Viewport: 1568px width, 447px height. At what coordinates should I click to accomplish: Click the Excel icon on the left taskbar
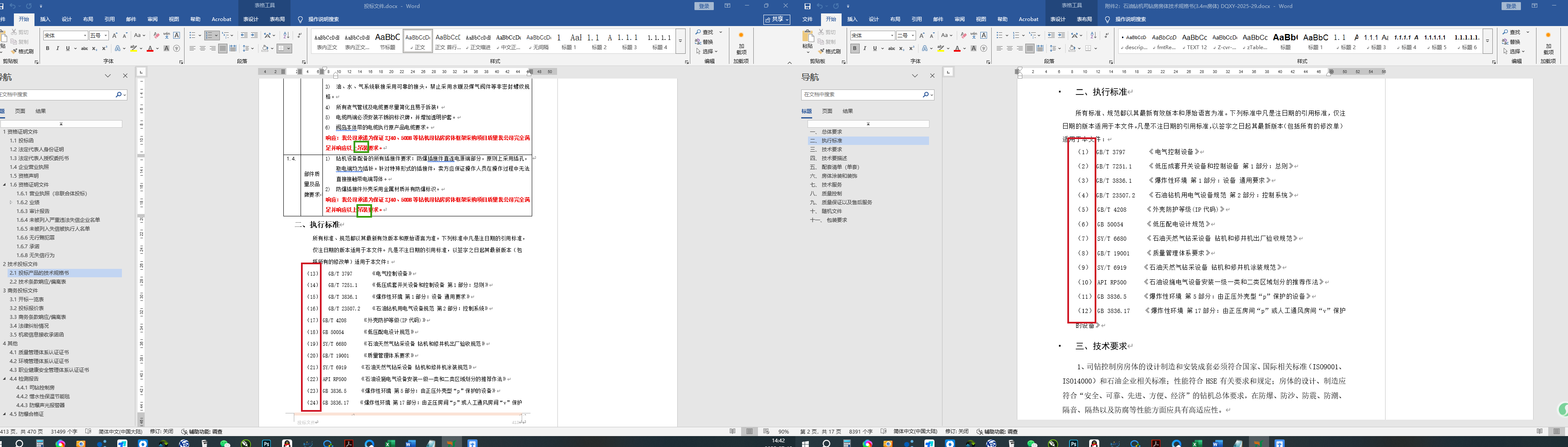(x=390, y=443)
